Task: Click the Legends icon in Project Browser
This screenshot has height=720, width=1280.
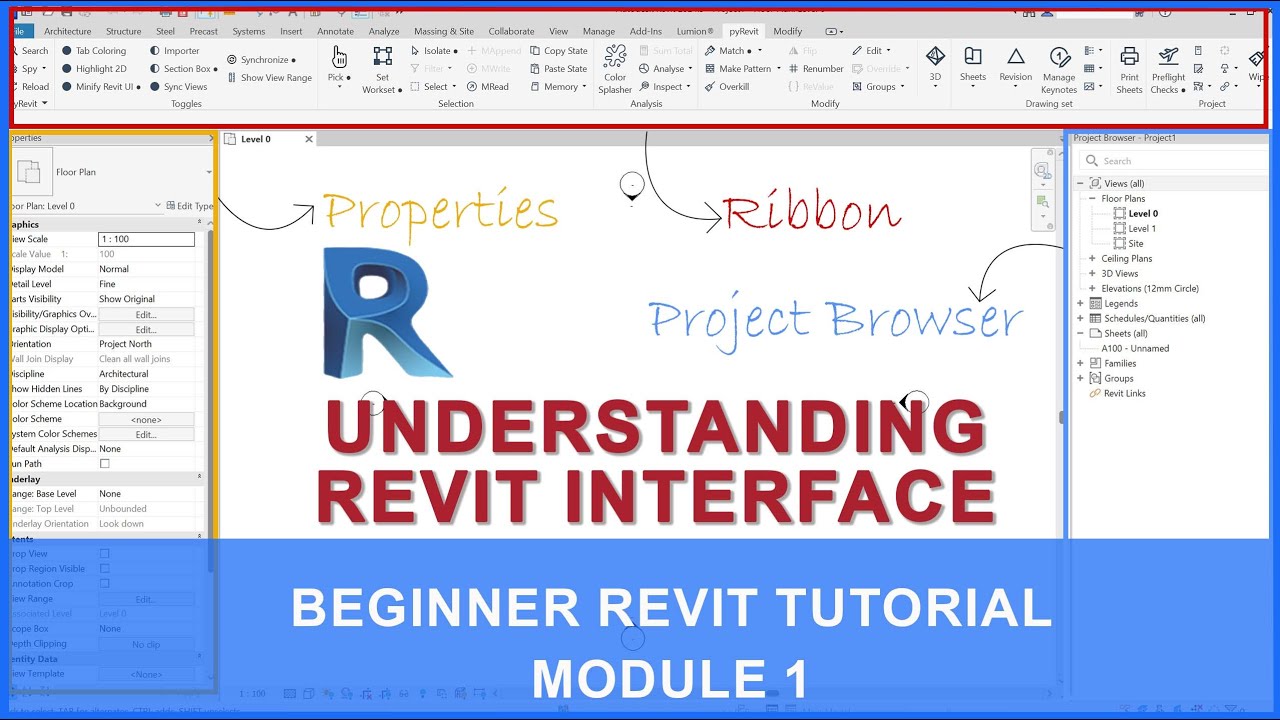Action: pyautogui.click(x=1095, y=304)
